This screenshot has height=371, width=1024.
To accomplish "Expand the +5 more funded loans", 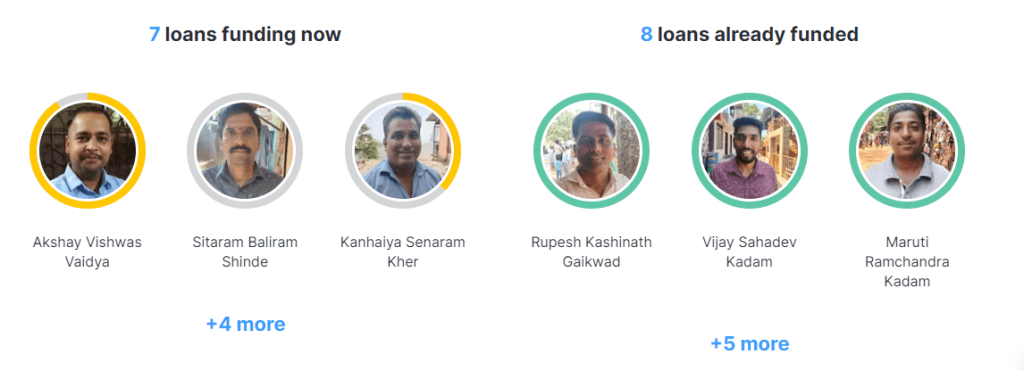I will click(750, 344).
